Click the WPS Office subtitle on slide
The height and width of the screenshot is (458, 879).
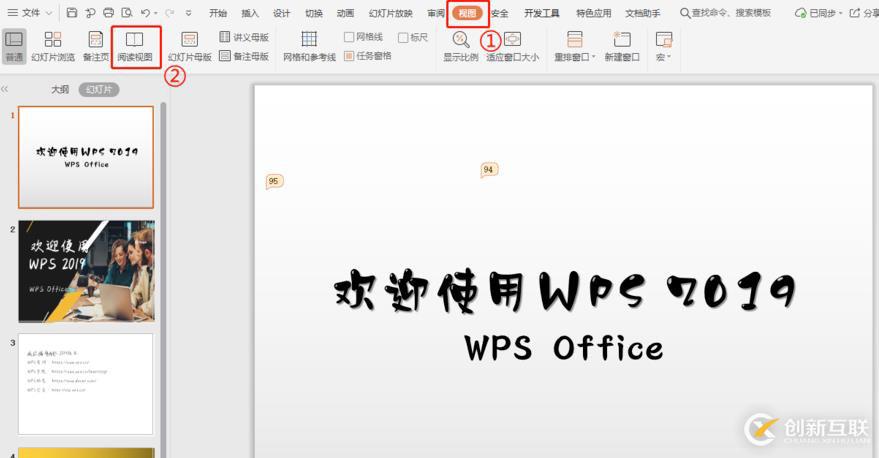(x=564, y=348)
